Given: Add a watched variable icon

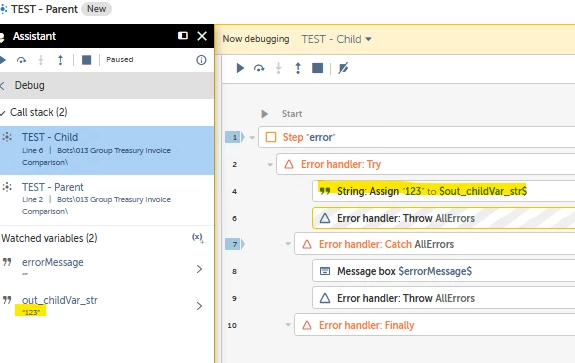Looking at the screenshot, I should (x=198, y=238).
